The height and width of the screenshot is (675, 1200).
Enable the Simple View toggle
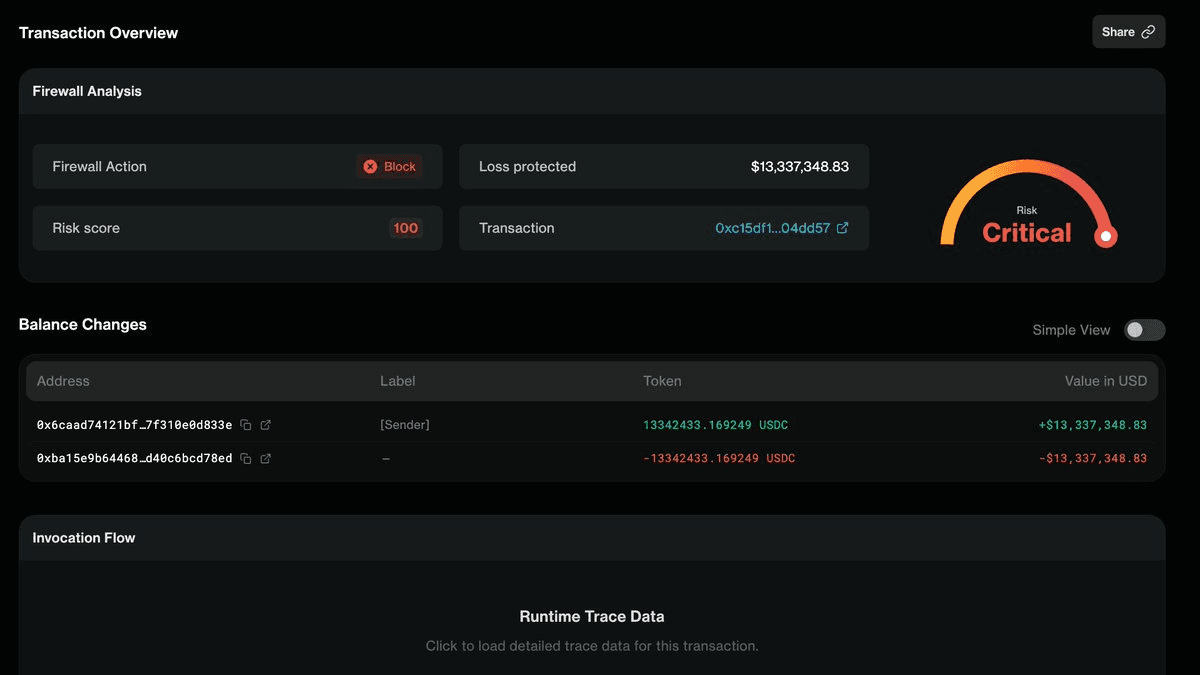1144,330
